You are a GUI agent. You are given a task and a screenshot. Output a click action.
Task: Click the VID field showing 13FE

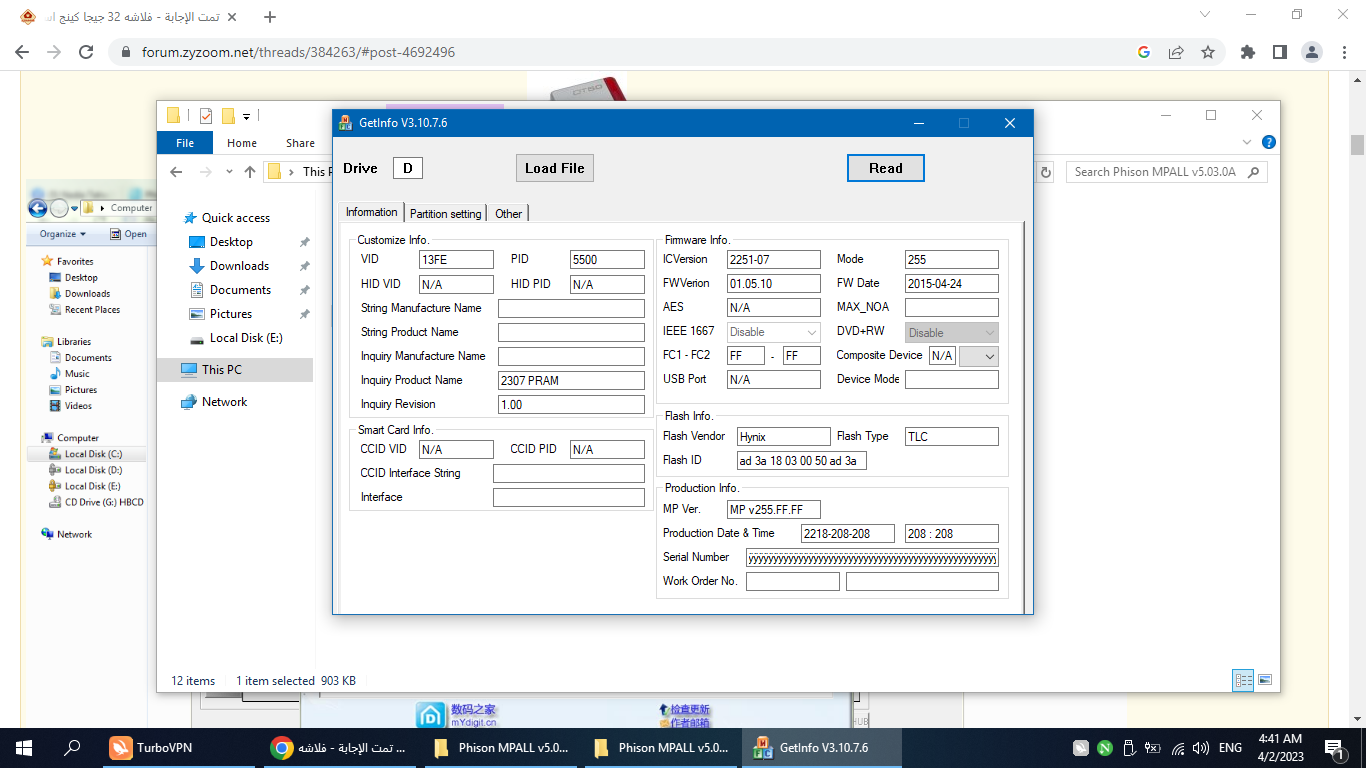click(456, 259)
